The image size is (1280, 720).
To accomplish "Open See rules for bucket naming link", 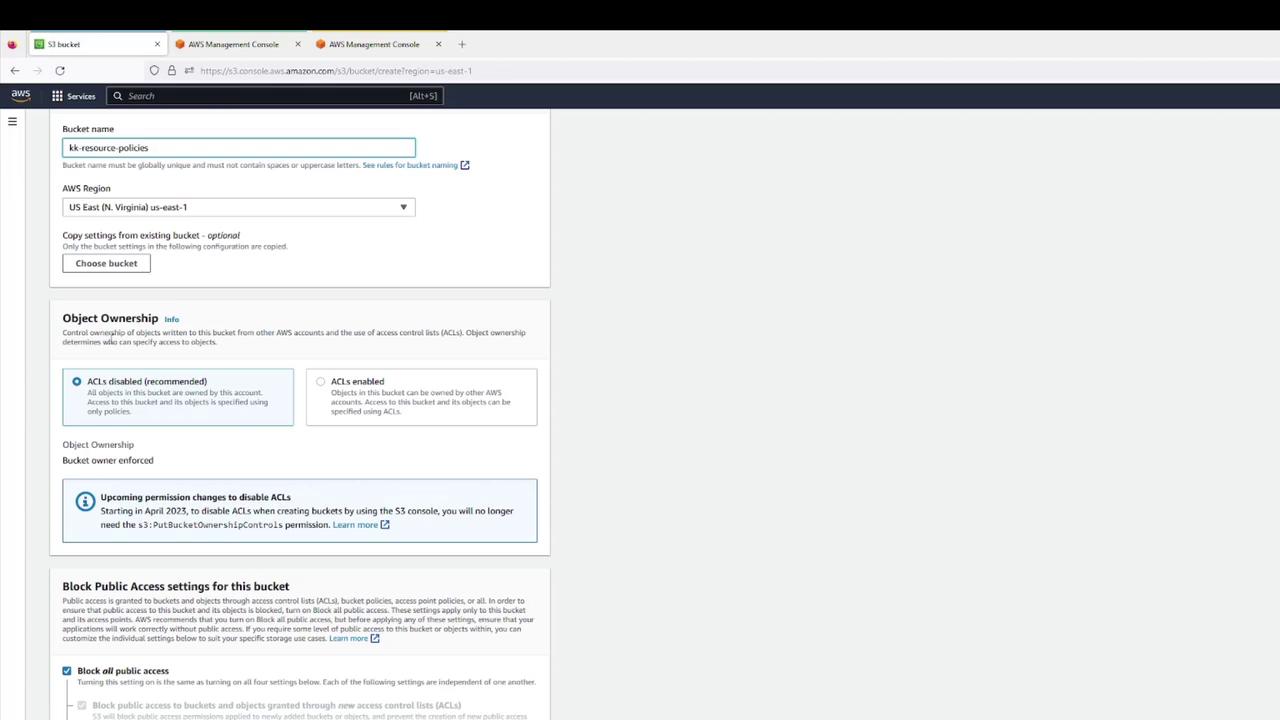I will coord(410,165).
